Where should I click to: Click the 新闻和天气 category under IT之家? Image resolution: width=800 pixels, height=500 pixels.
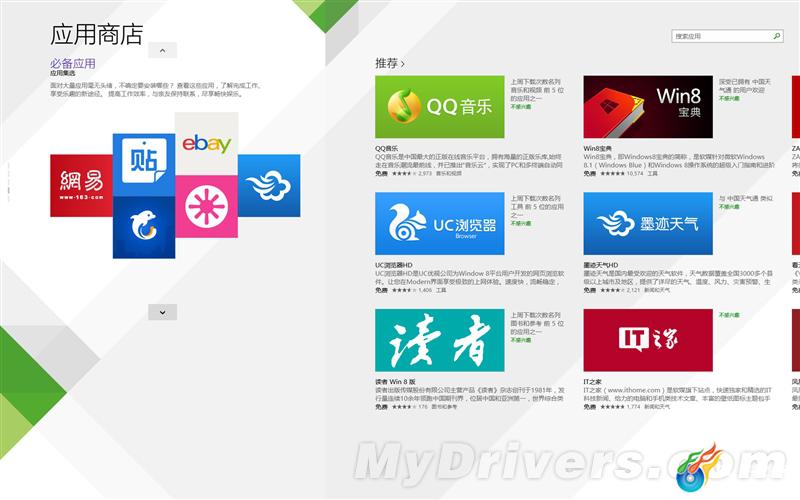click(657, 407)
